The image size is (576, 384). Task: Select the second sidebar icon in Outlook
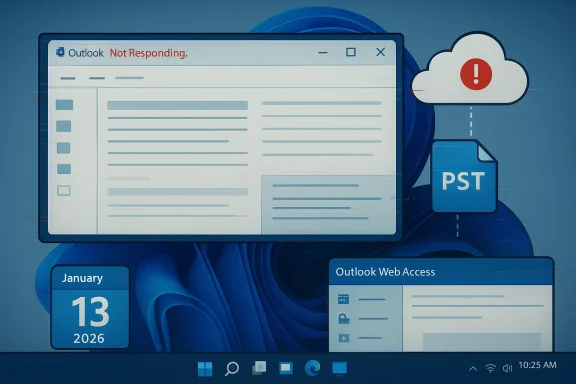[64, 126]
